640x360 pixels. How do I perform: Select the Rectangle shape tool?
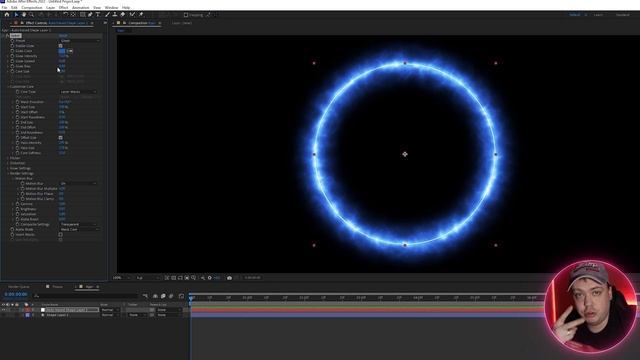coord(82,15)
